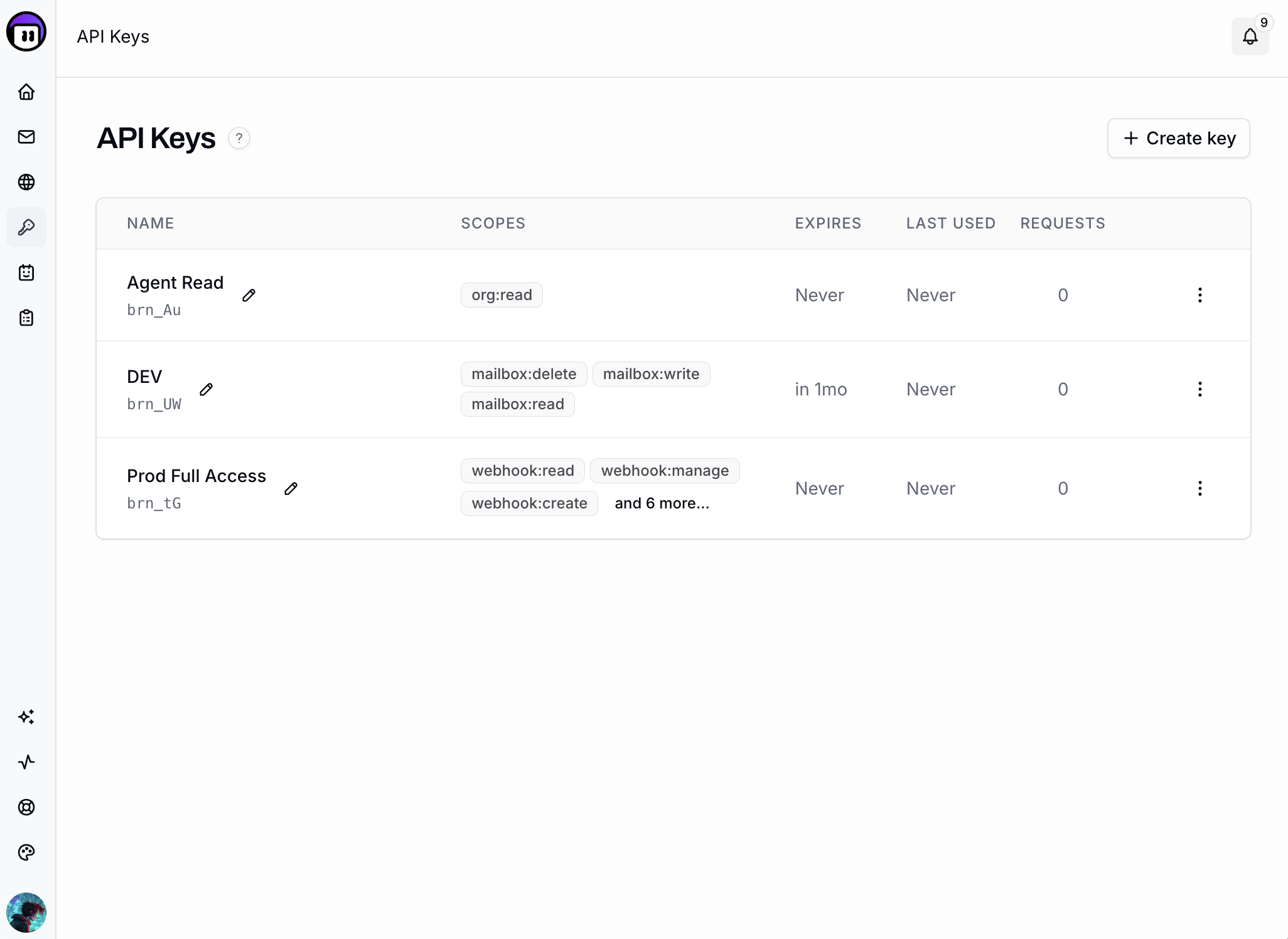Click the help question mark beside API Keys
Viewport: 1288px width, 939px height.
239,138
